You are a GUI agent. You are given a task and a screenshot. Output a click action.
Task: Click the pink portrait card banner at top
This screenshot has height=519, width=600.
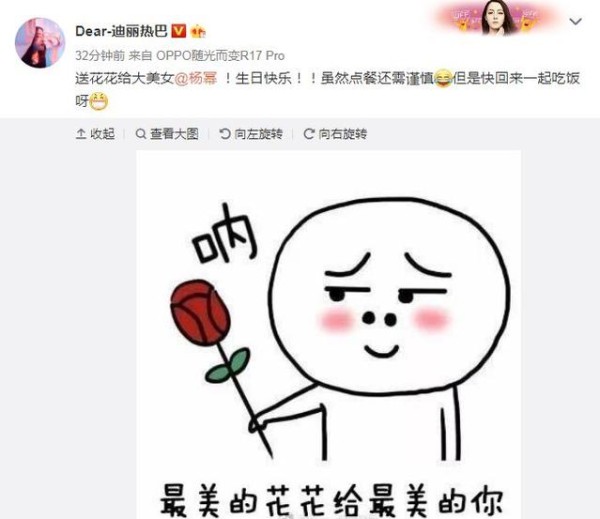coord(498,17)
